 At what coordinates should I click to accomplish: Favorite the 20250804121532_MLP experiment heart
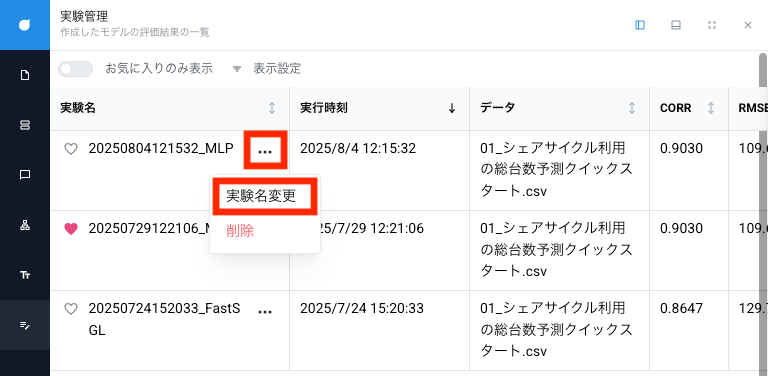point(72,149)
